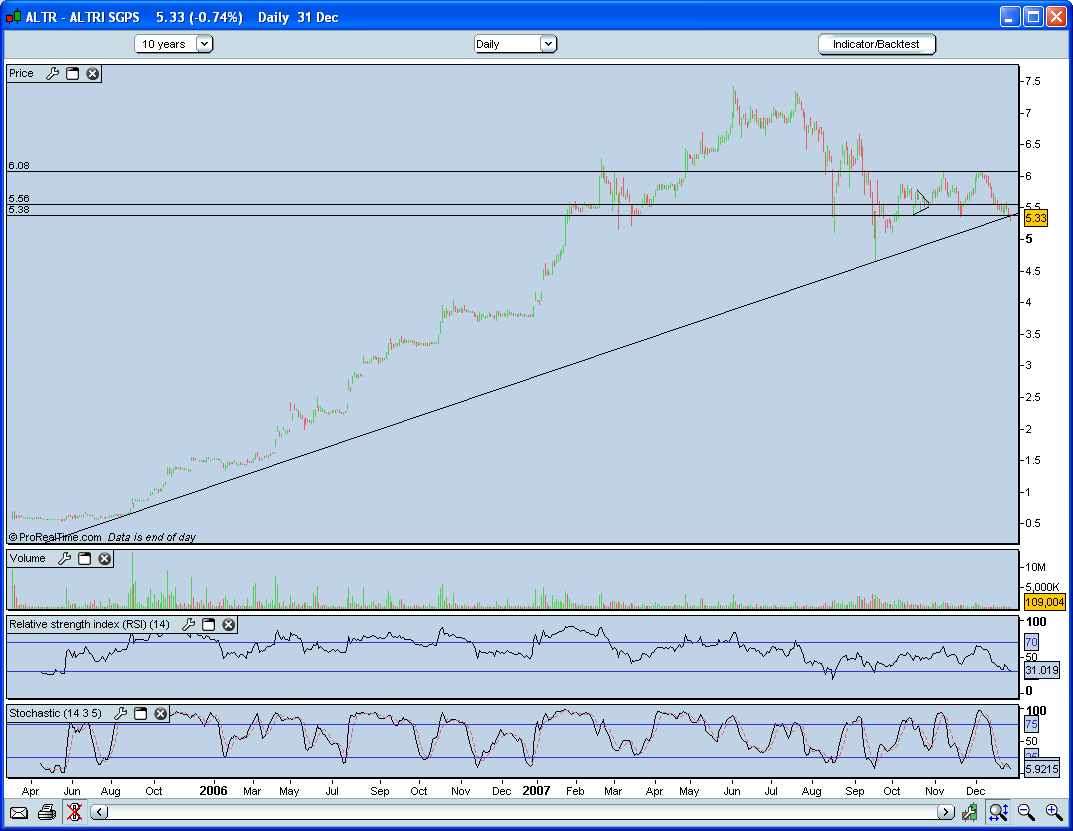Click the 6.08 horizontal line label
1073x831 pixels.
click(x=19, y=166)
